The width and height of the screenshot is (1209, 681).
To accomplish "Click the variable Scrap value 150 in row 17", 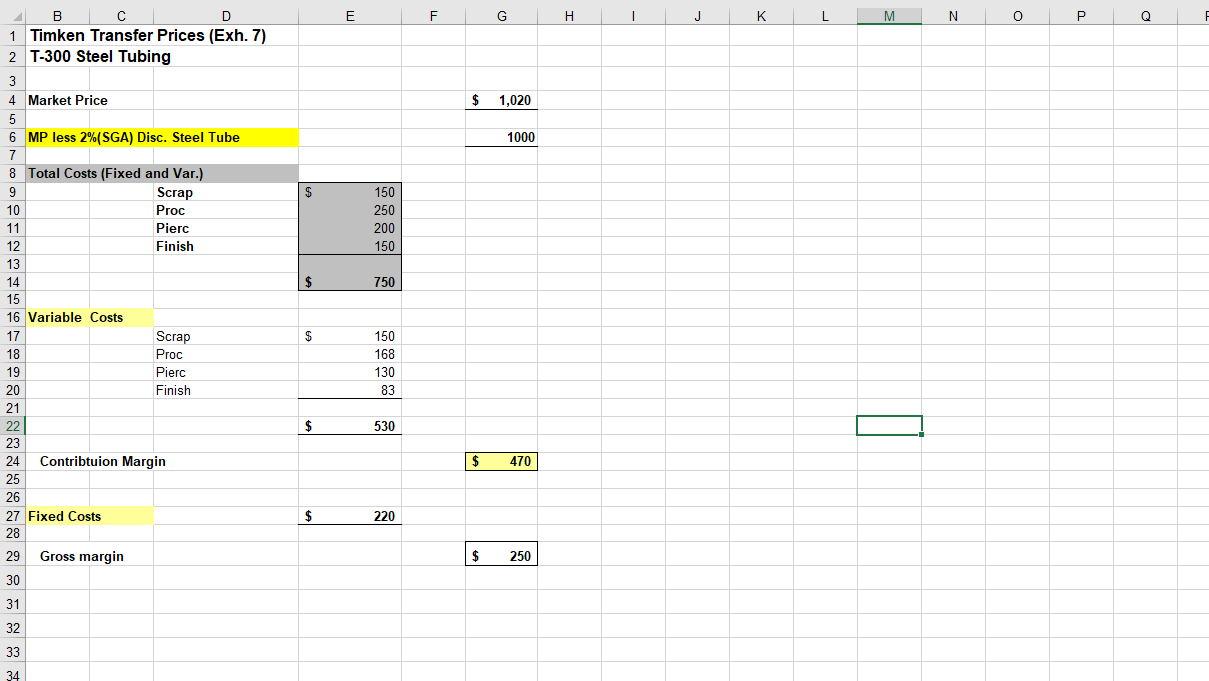I will 350,336.
